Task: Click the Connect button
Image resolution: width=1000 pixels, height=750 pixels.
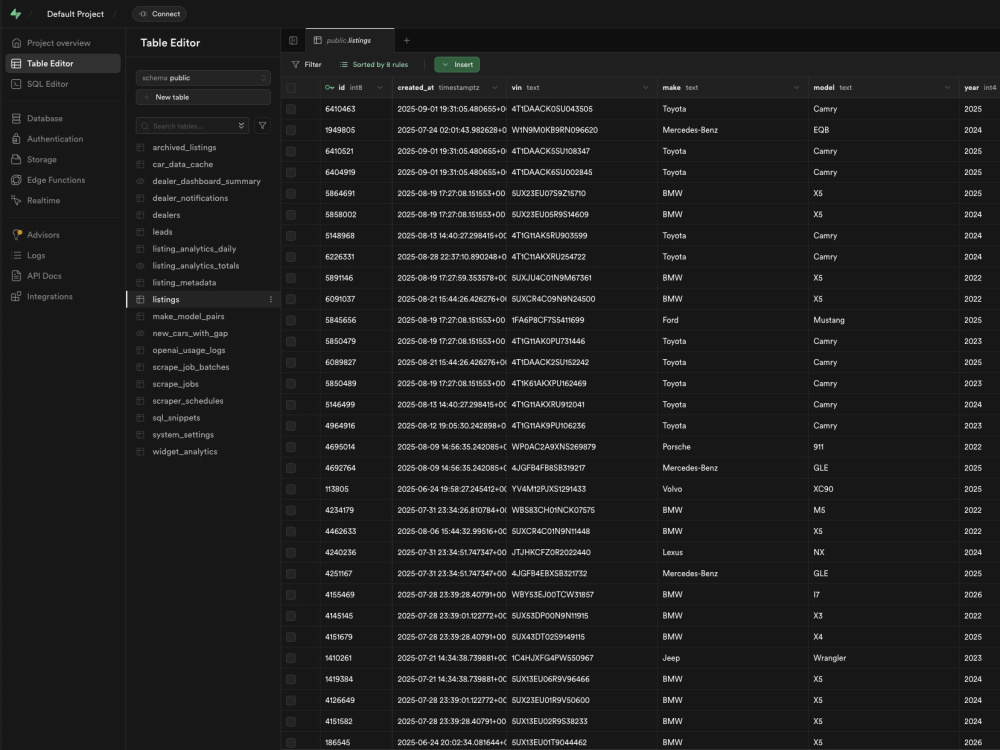Action: pyautogui.click(x=159, y=14)
